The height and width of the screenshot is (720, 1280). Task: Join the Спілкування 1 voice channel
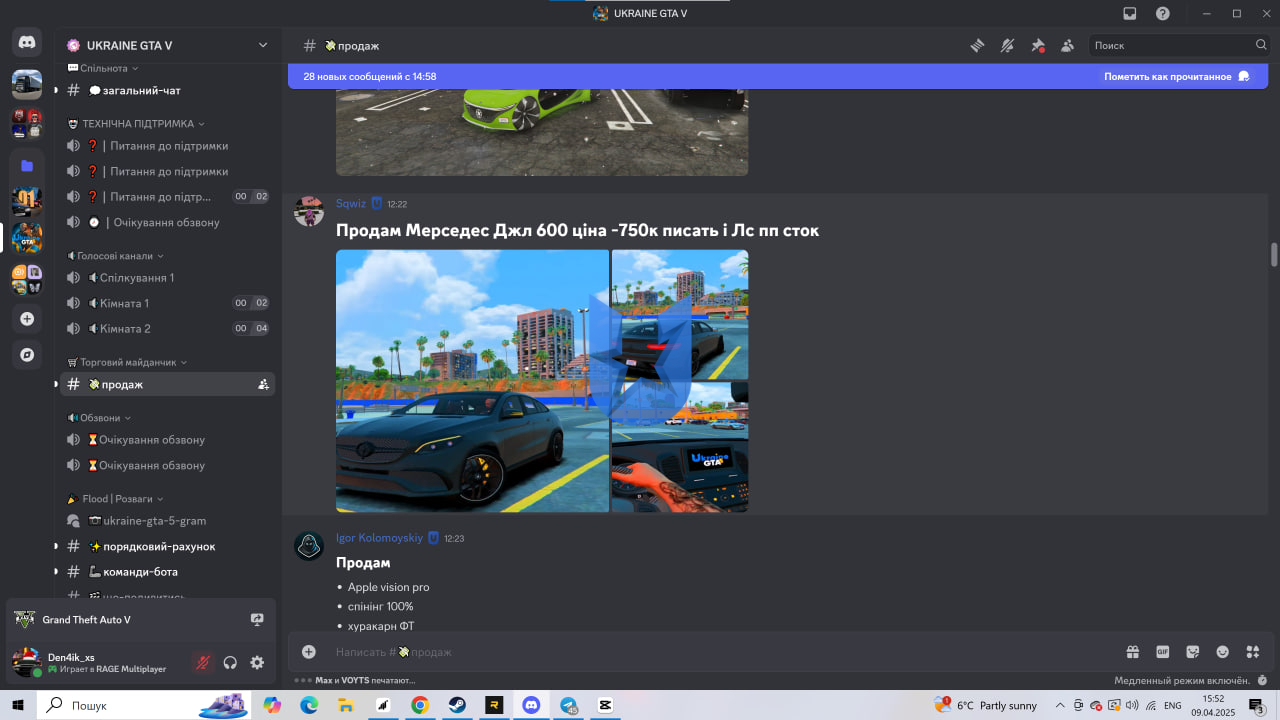165,277
